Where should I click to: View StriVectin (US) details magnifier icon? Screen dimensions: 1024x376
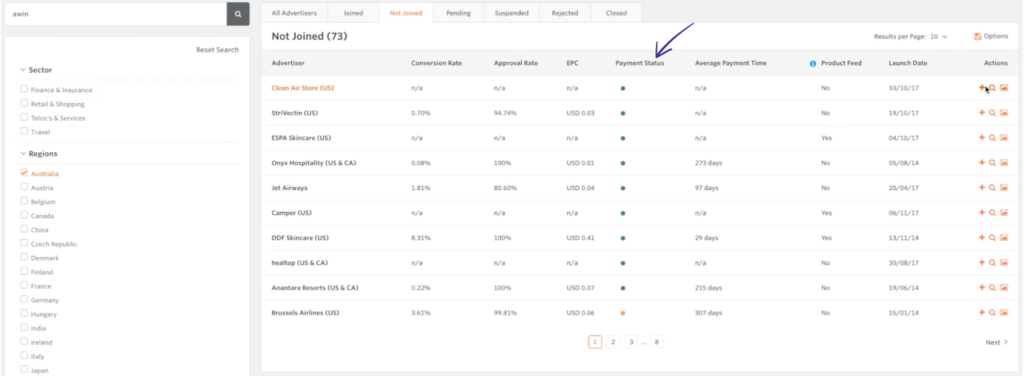[992, 113]
